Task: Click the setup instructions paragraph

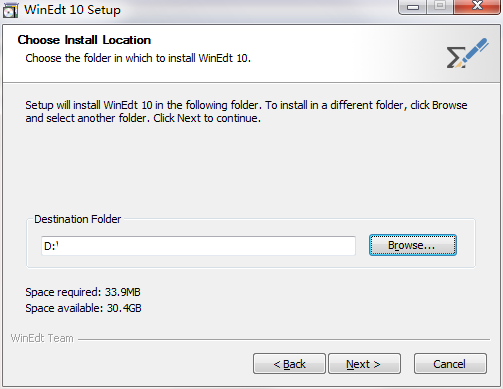Action: click(x=246, y=111)
